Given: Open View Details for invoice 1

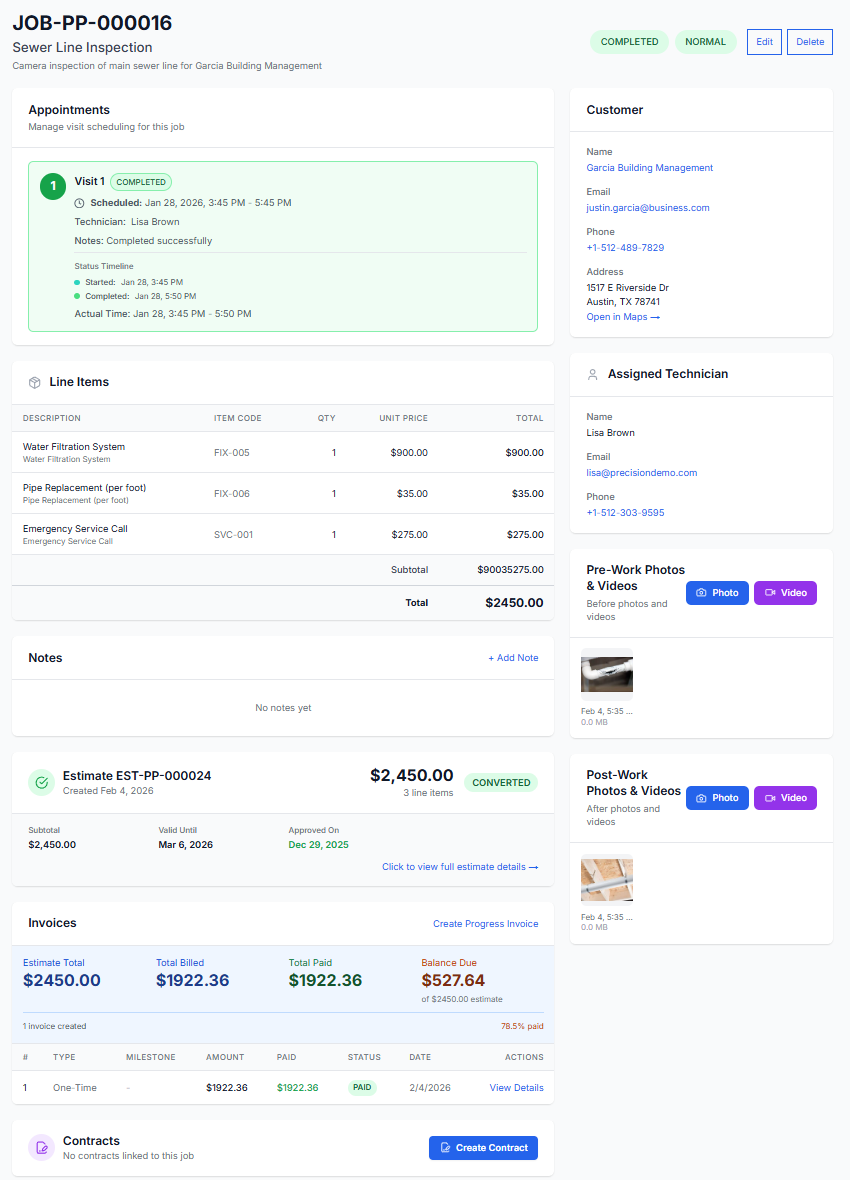Looking at the screenshot, I should pos(516,1088).
